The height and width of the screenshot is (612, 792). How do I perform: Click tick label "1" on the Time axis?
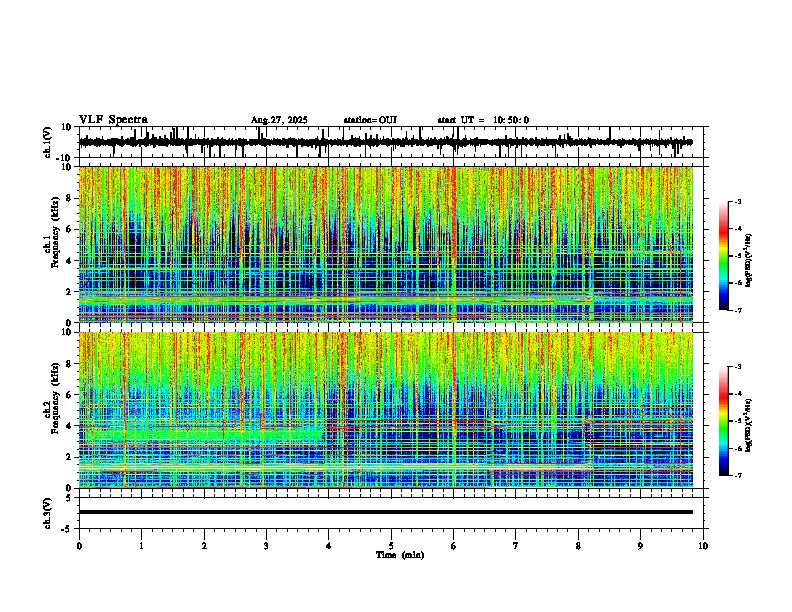(x=141, y=546)
